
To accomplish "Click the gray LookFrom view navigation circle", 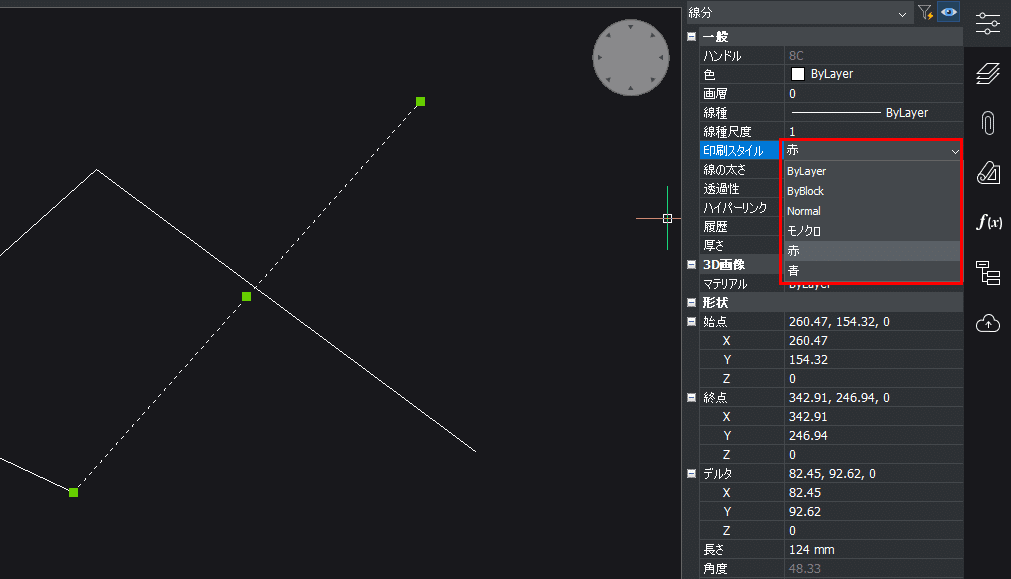I will point(631,57).
